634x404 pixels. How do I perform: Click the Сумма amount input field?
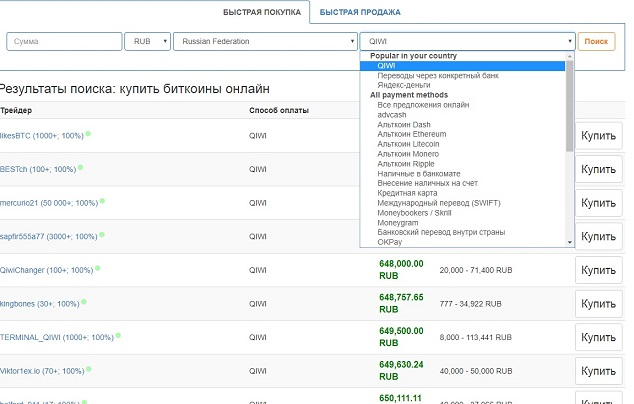tap(62, 42)
